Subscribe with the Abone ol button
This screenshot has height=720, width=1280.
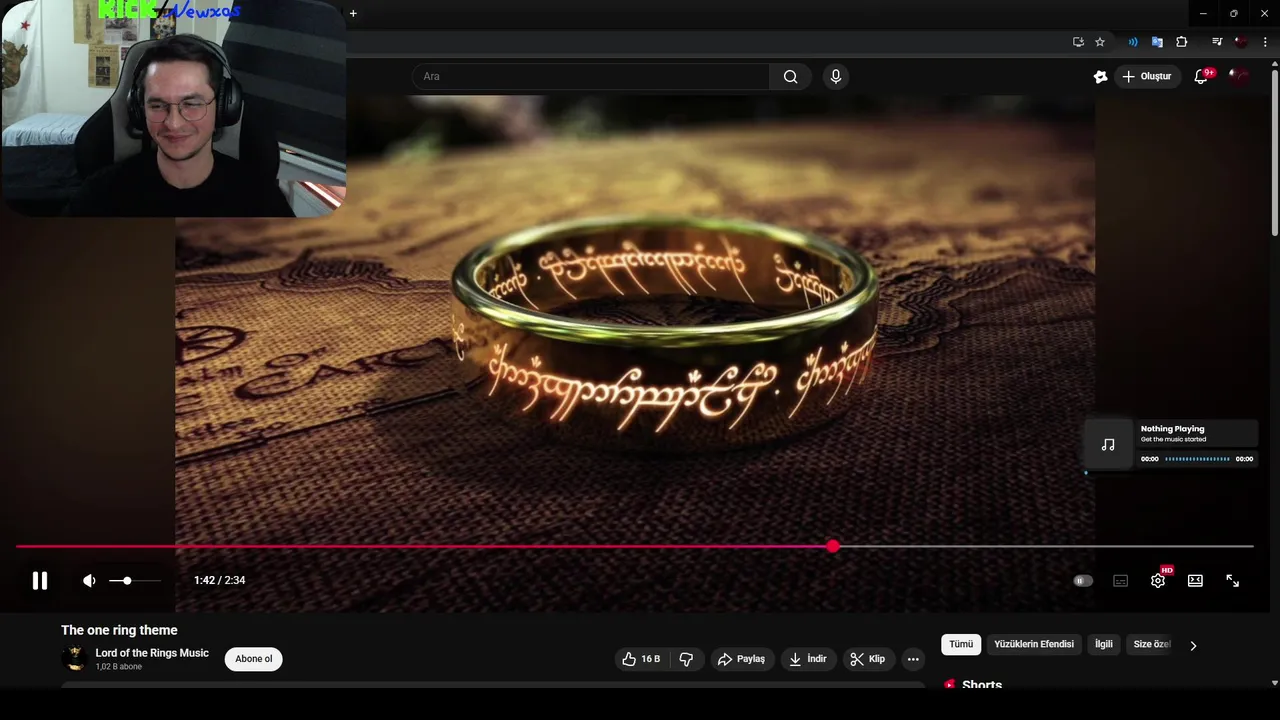(253, 659)
